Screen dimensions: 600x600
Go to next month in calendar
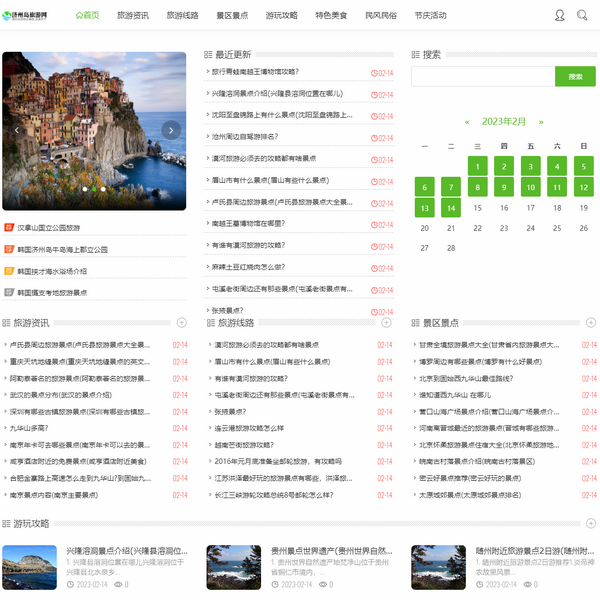541,121
